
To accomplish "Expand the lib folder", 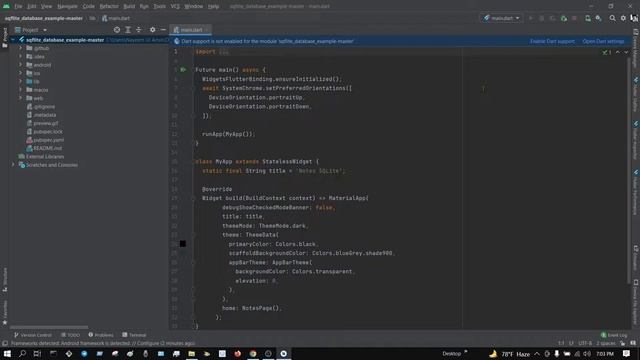I will (x=20, y=81).
